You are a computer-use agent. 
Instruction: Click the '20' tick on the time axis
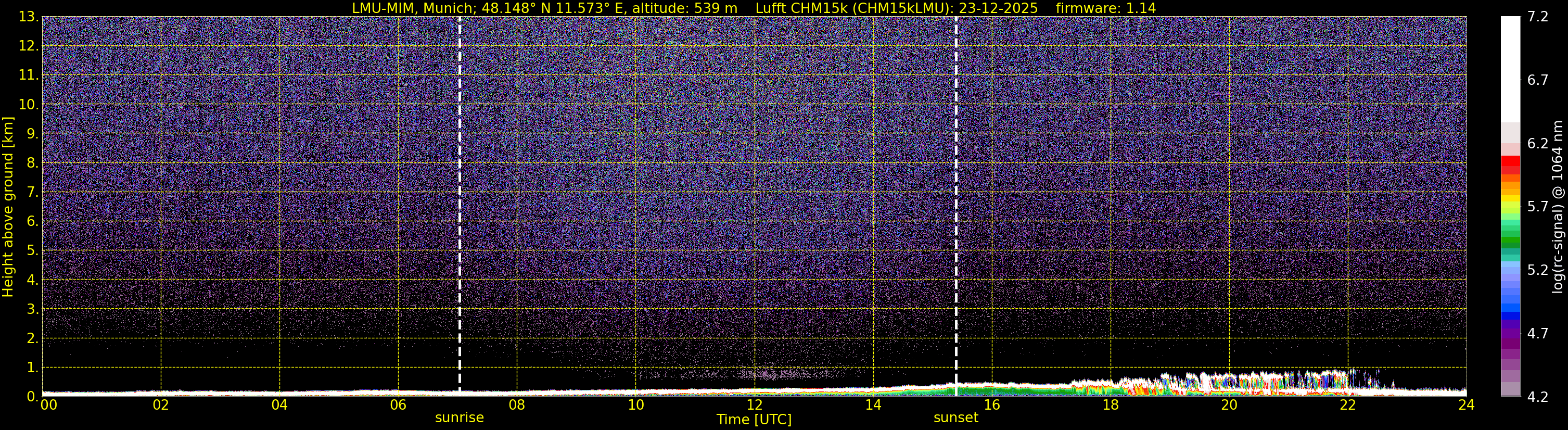coord(1229,406)
